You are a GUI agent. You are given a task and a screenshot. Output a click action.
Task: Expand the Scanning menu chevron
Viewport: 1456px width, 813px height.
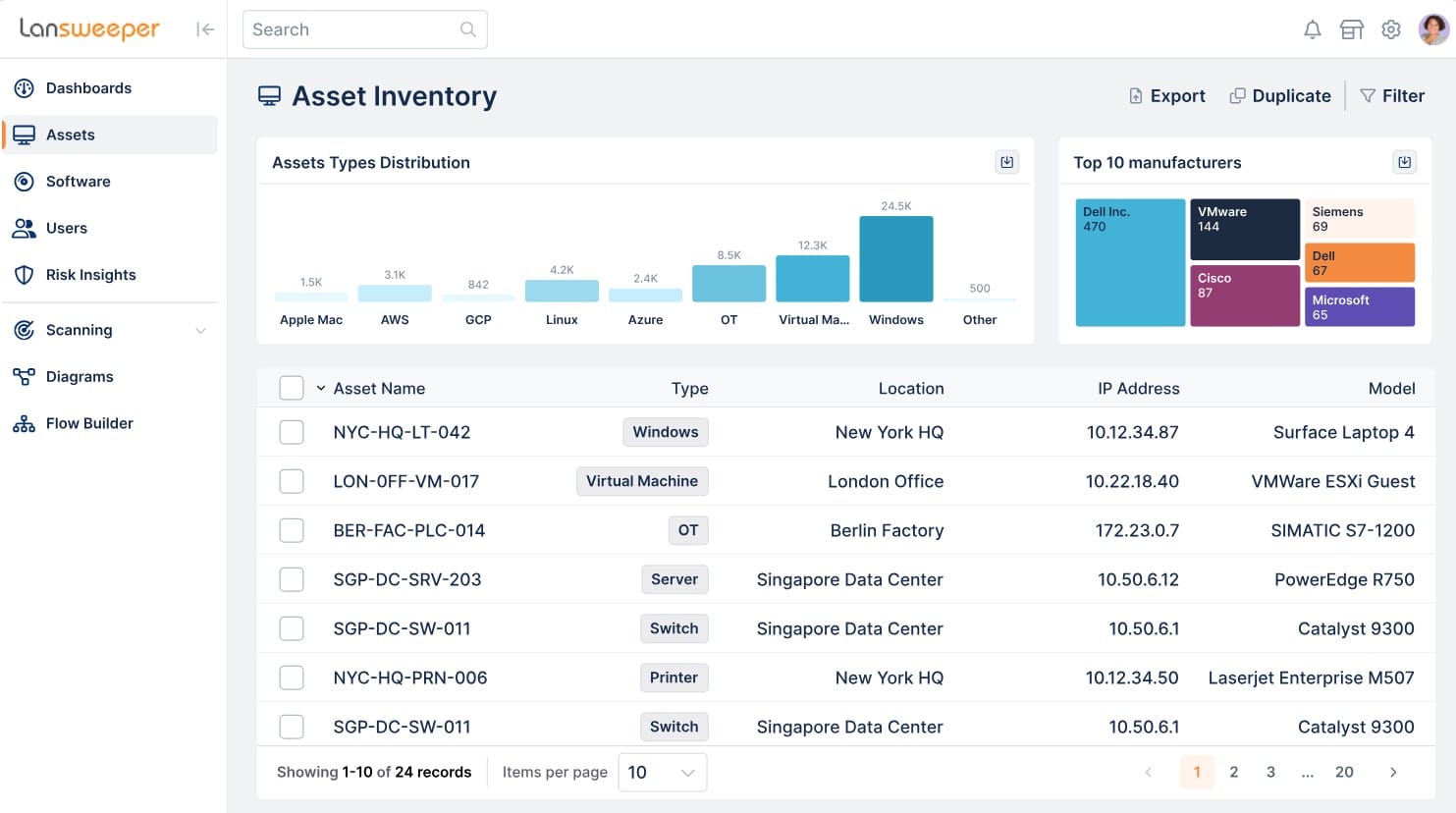pos(200,331)
